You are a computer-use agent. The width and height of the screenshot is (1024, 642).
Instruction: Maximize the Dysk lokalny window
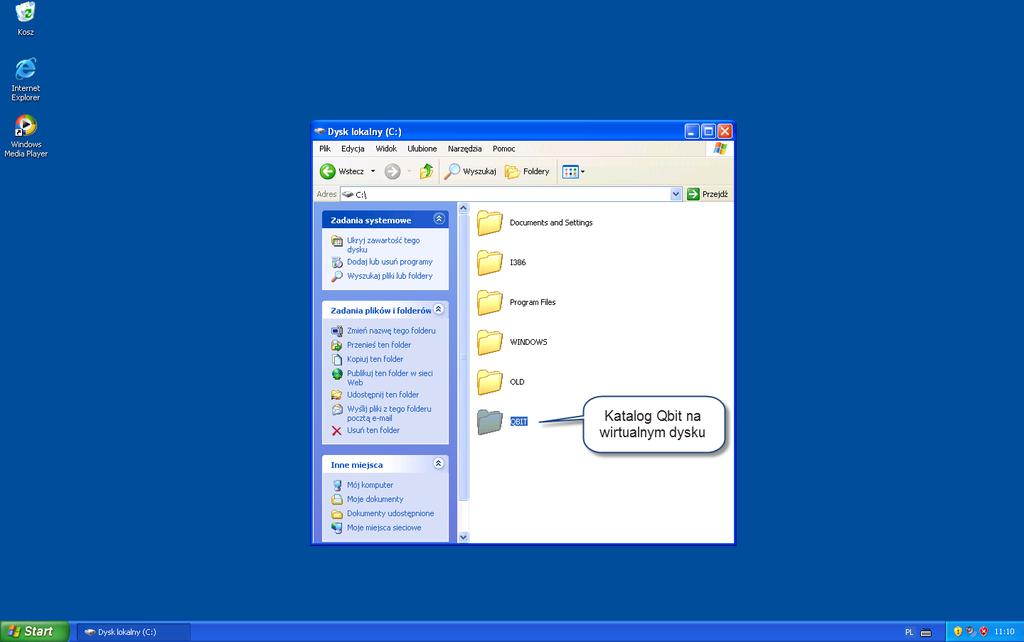(708, 131)
